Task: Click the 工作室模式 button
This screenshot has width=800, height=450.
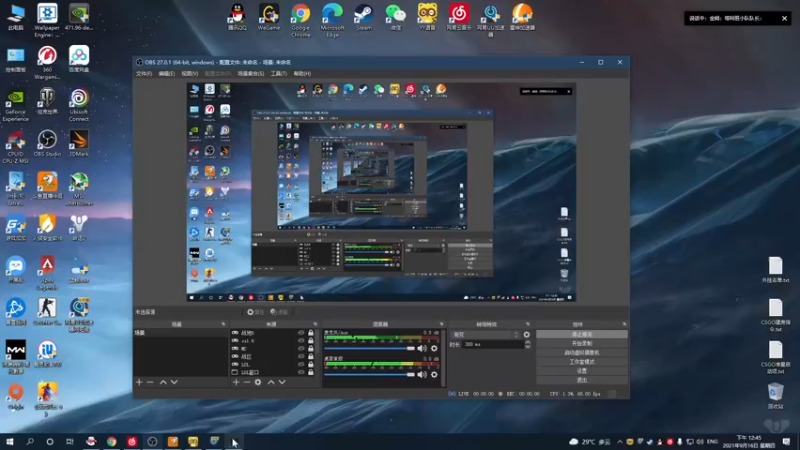Action: [582, 362]
